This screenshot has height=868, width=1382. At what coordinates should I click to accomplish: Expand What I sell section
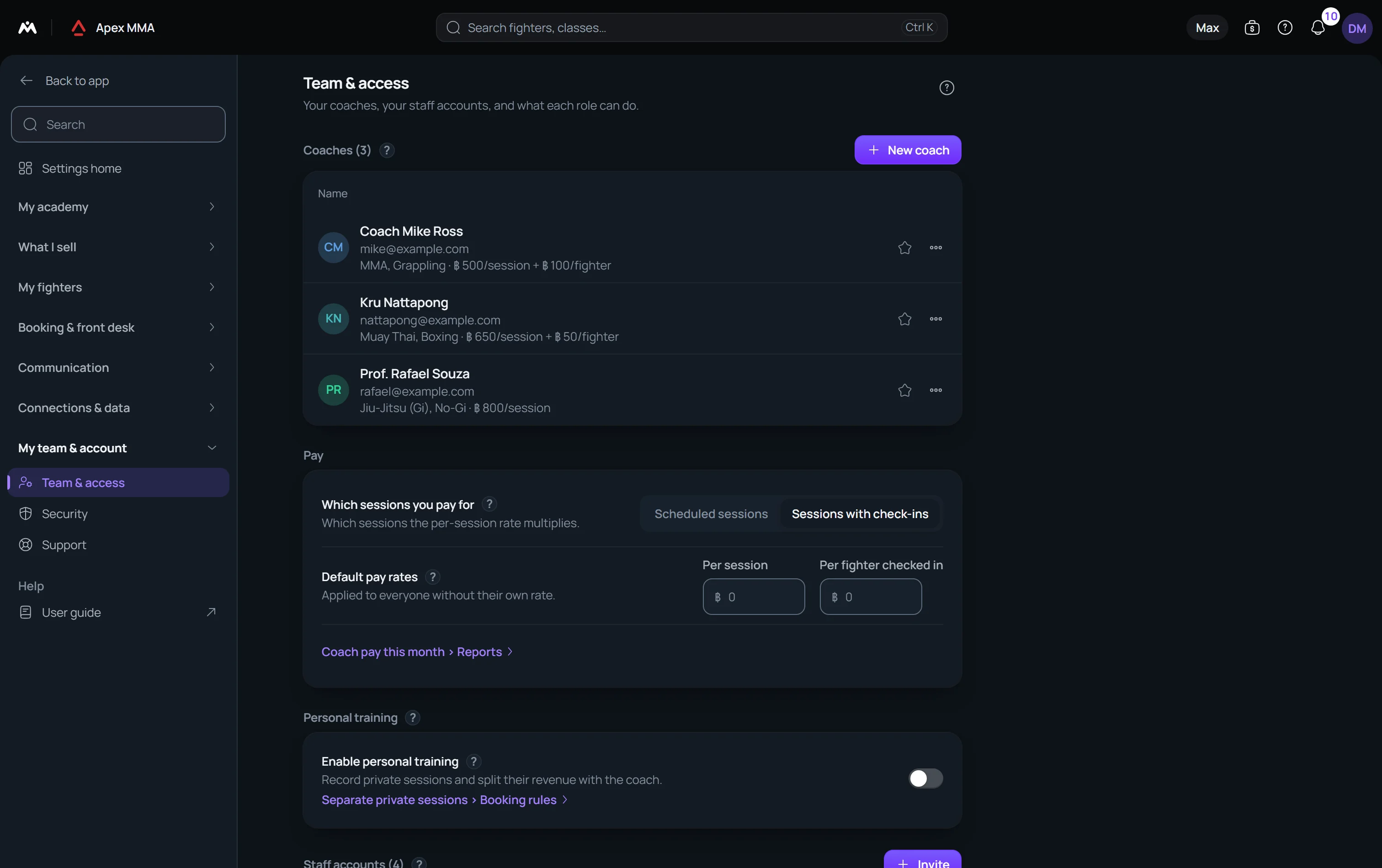pyautogui.click(x=118, y=247)
